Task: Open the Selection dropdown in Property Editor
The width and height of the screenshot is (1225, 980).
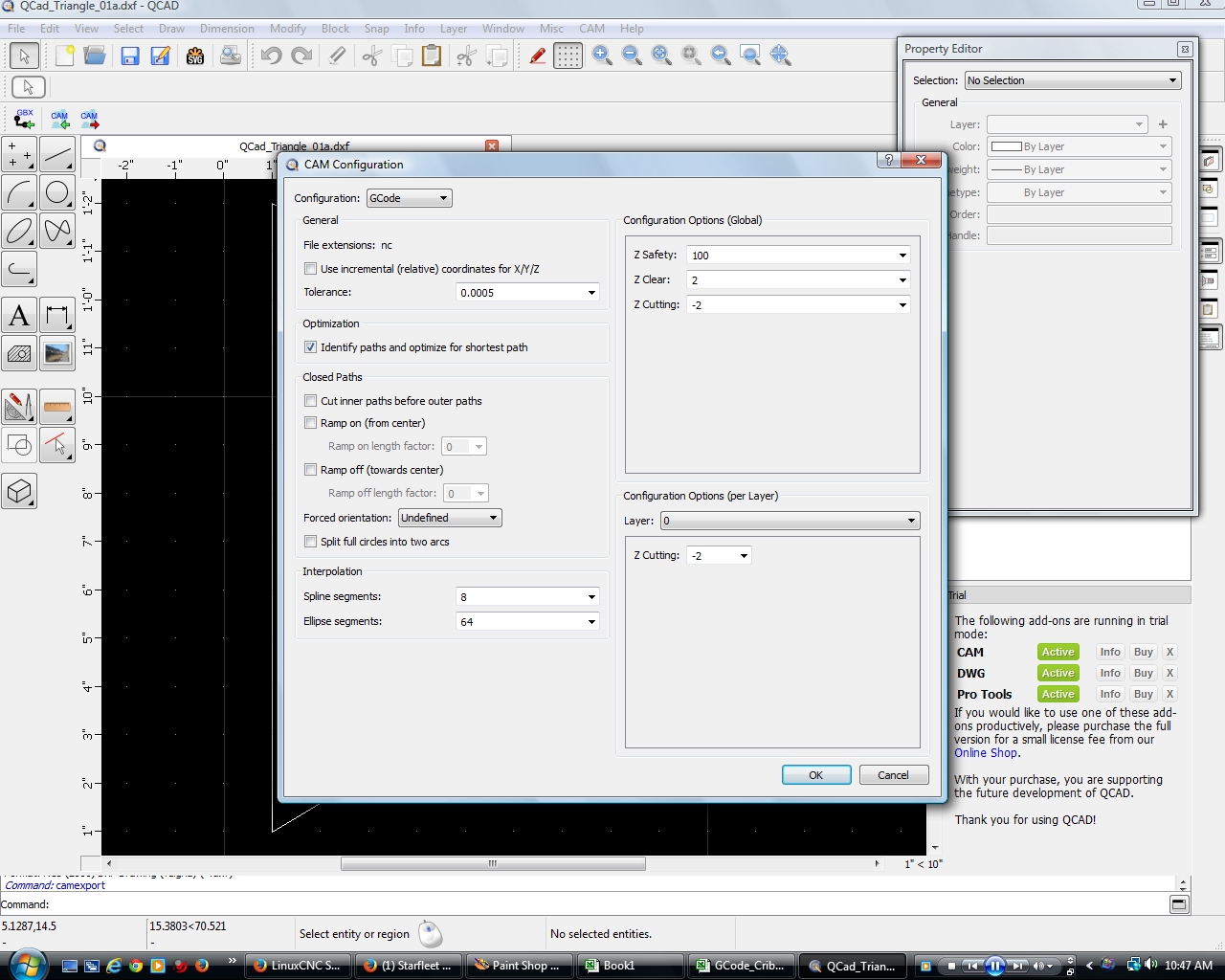Action: pos(1073,80)
